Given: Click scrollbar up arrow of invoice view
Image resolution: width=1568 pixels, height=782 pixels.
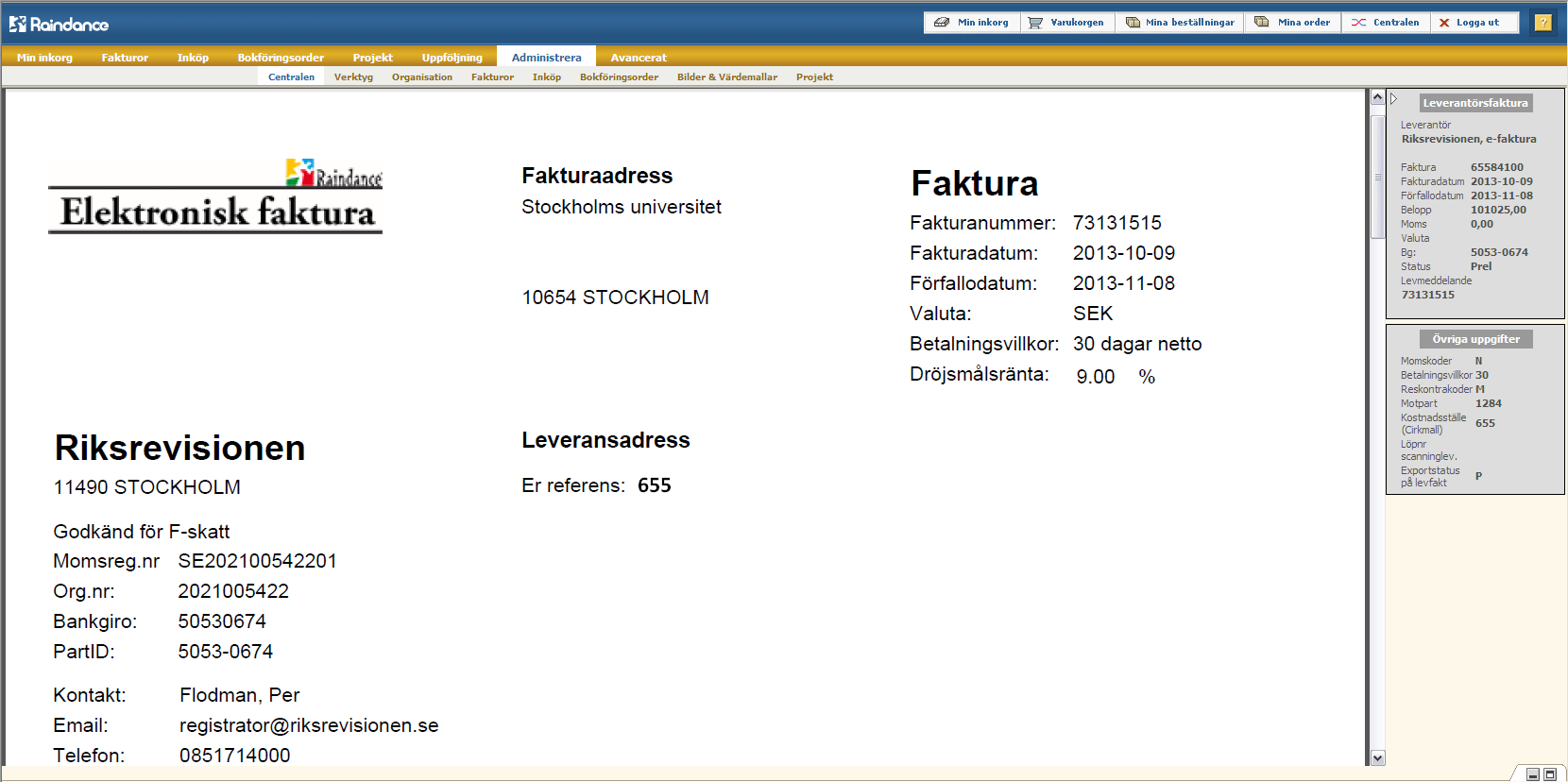Looking at the screenshot, I should (1377, 97).
